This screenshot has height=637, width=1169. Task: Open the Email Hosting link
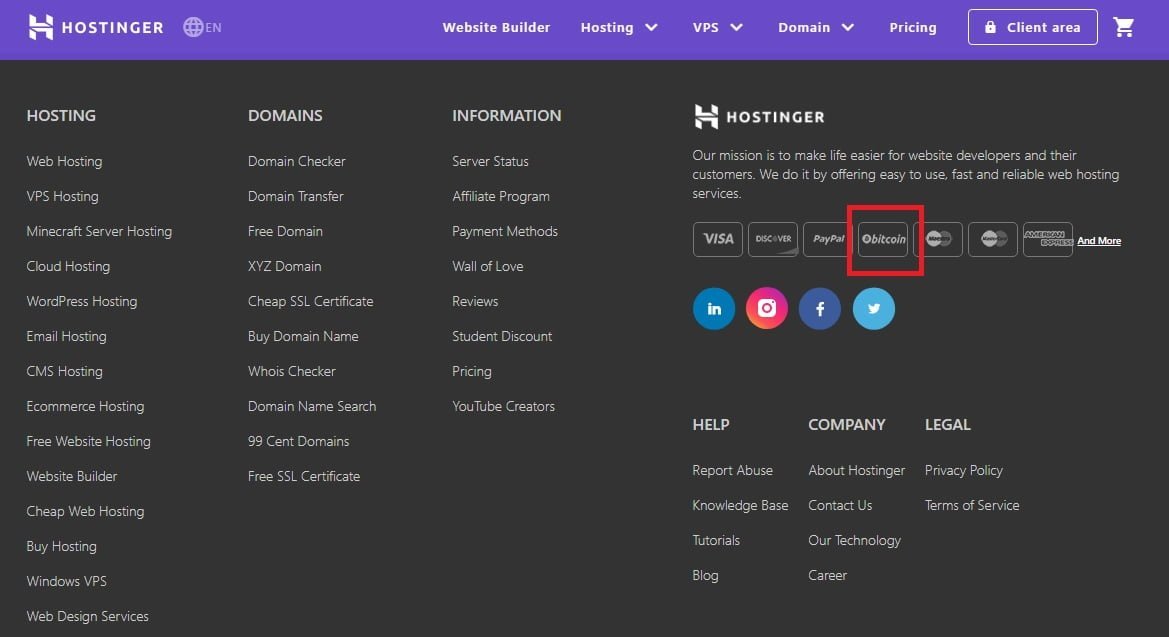pos(66,336)
